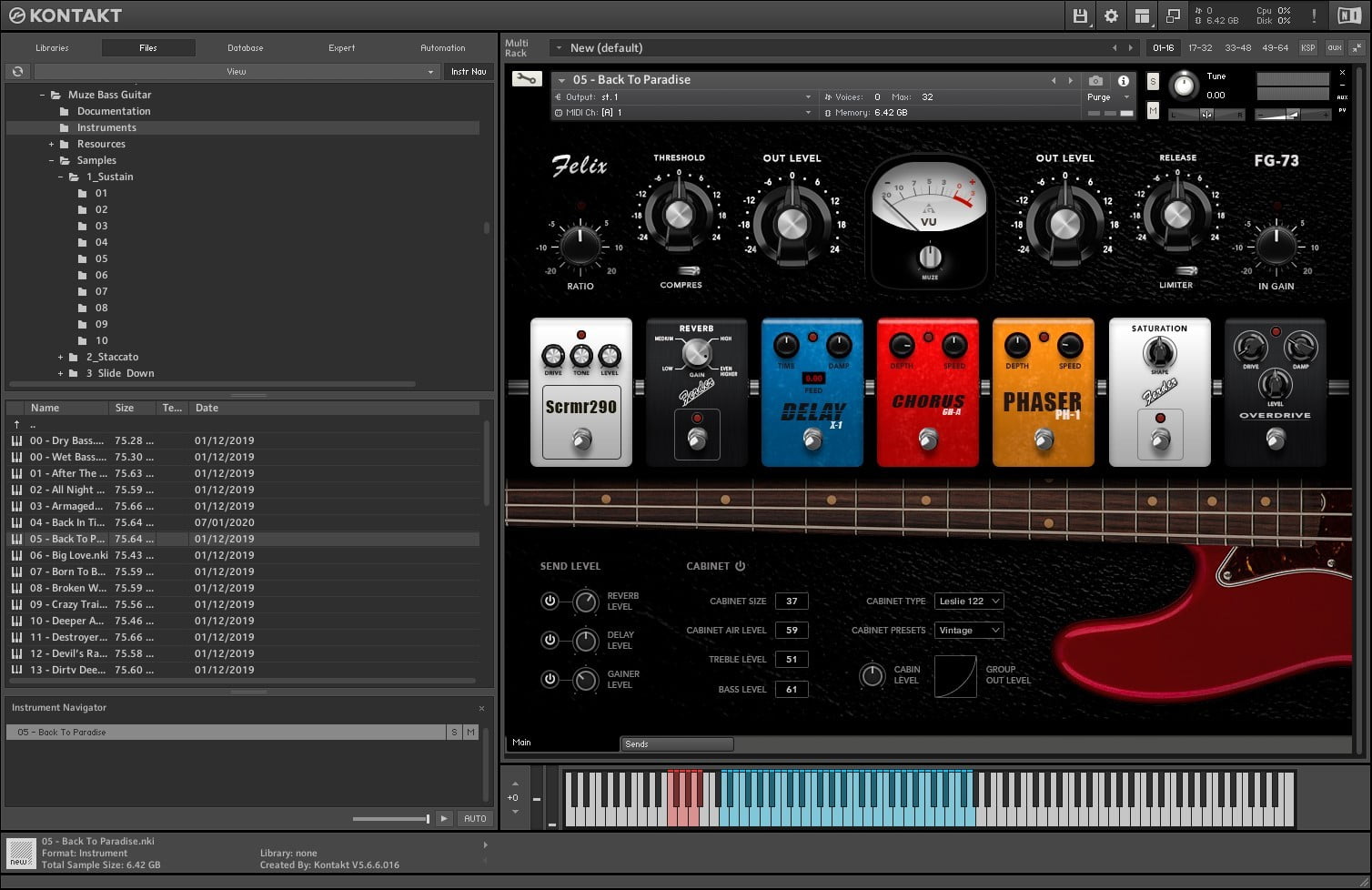The width and height of the screenshot is (1372, 890).
Task: Click the Size column header
Action: point(134,408)
